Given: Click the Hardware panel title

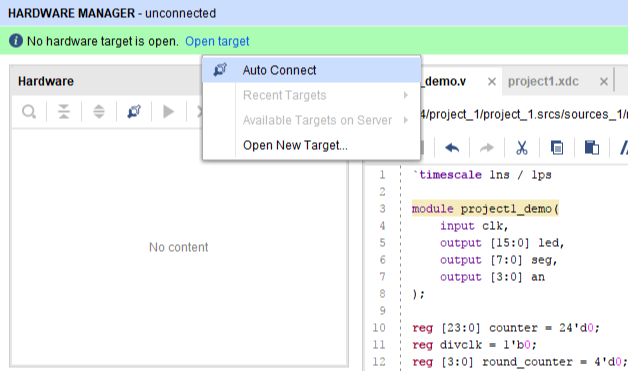Looking at the screenshot, I should [x=46, y=81].
